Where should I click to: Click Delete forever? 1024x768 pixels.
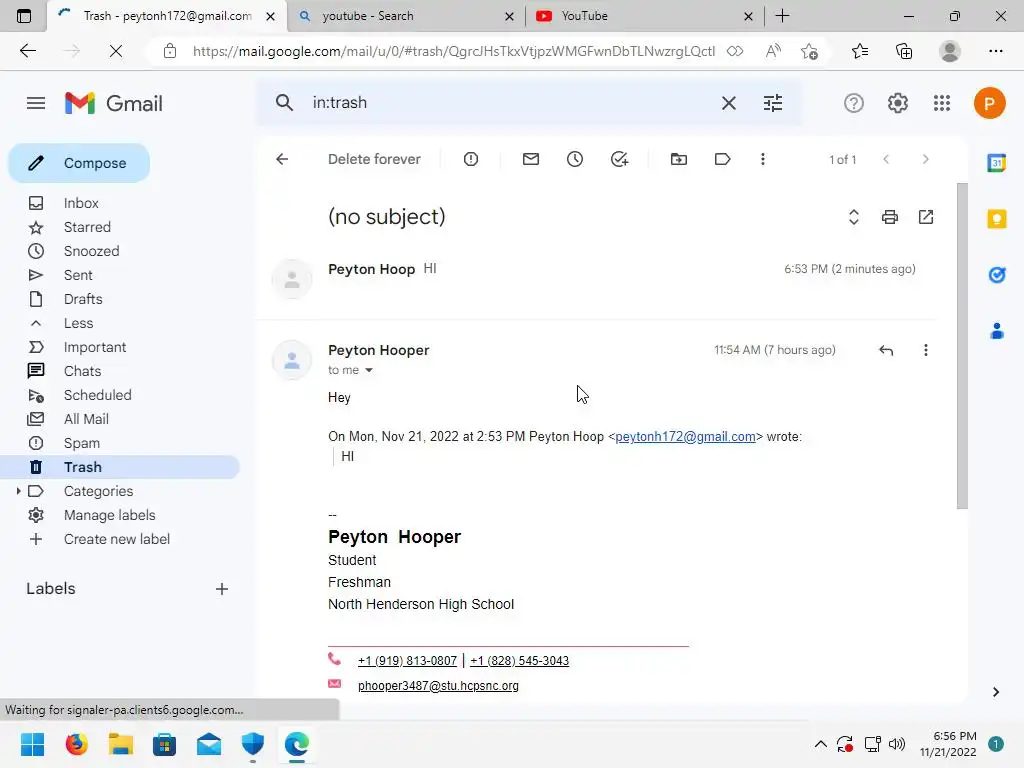tap(374, 159)
